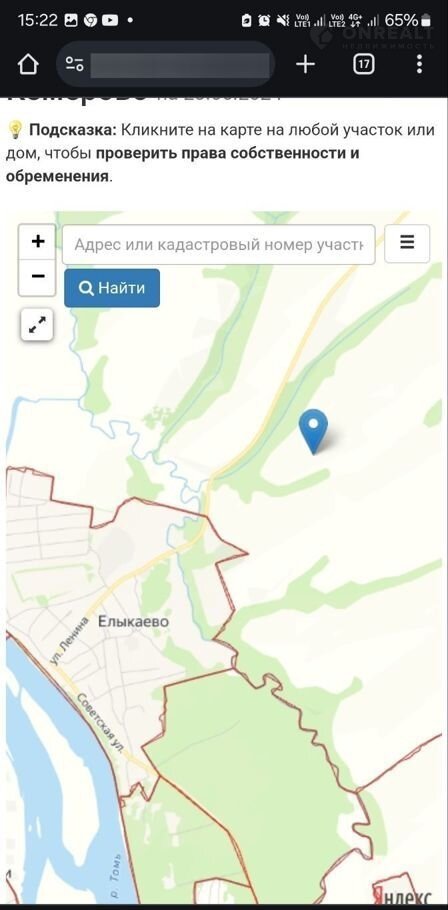Tap the site settings icon in address bar
Viewport: 448px width, 910px height.
click(74, 64)
